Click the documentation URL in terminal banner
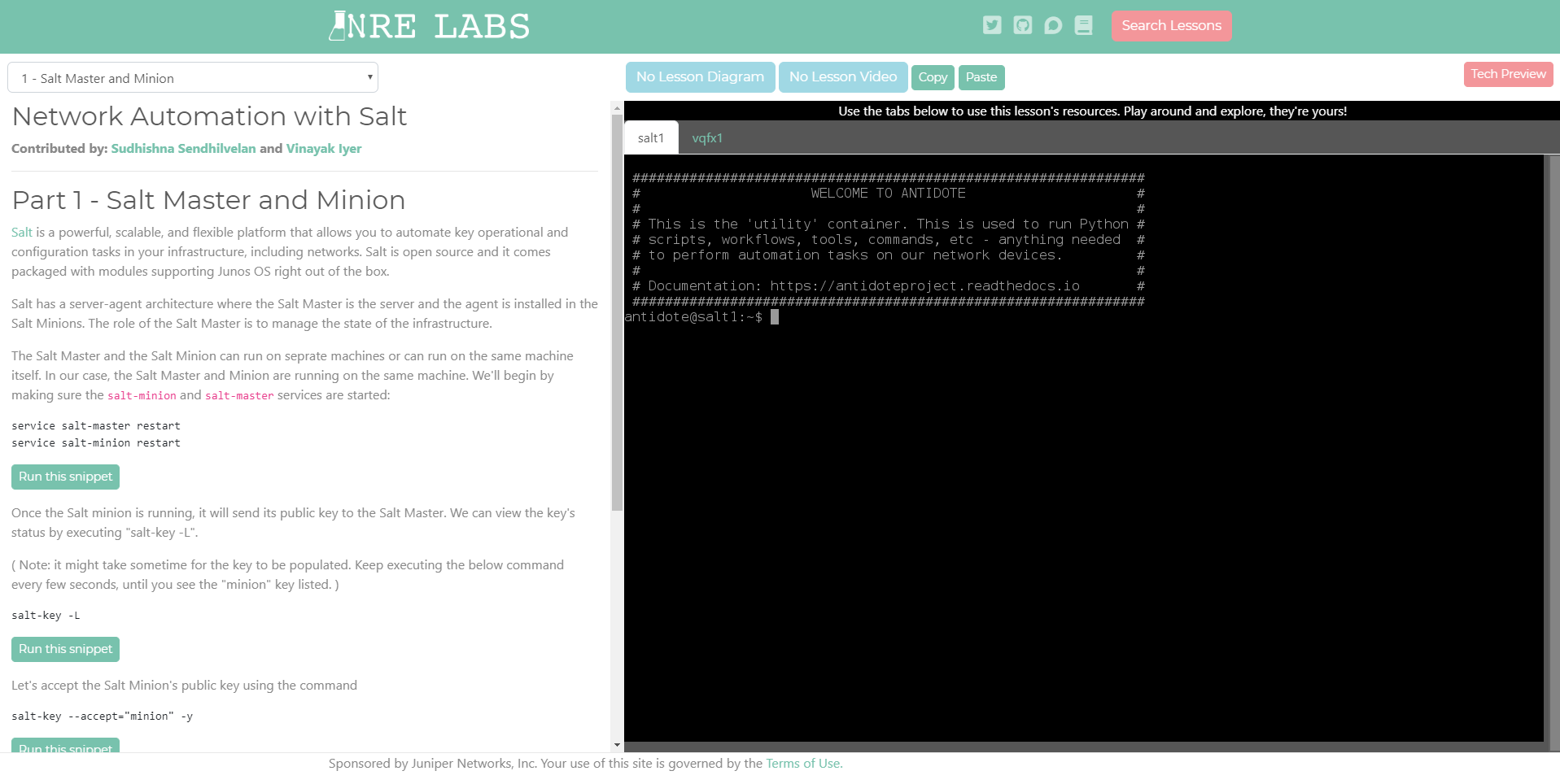 coord(924,286)
